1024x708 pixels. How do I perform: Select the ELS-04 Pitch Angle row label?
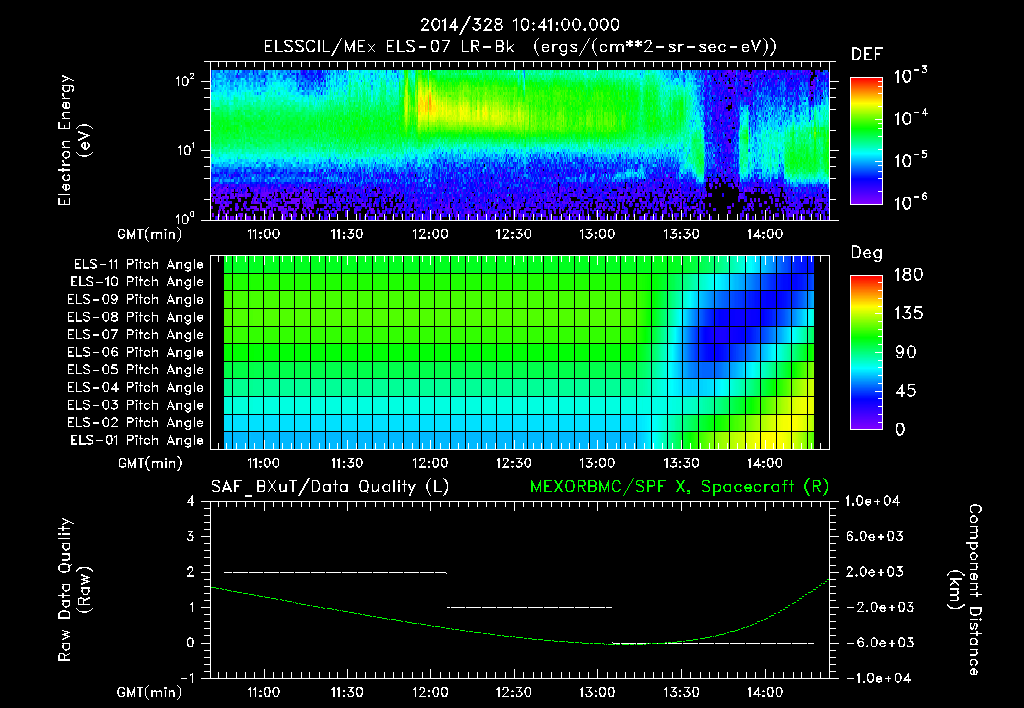136,387
